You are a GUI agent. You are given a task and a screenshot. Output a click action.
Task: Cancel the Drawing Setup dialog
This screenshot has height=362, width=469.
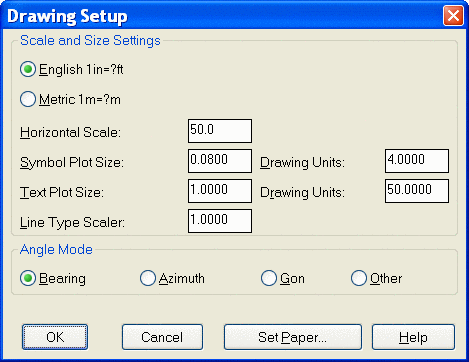tap(162, 337)
